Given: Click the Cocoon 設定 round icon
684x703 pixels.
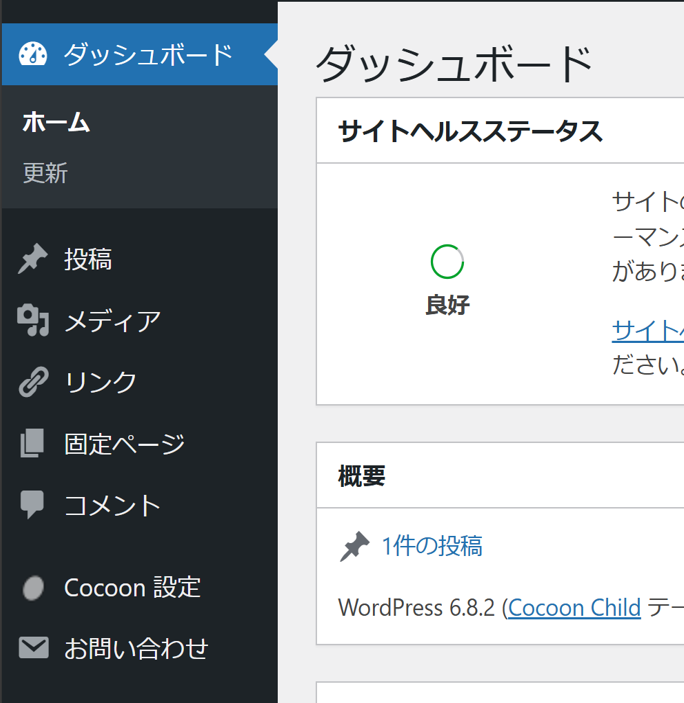Looking at the screenshot, I should (x=33, y=588).
